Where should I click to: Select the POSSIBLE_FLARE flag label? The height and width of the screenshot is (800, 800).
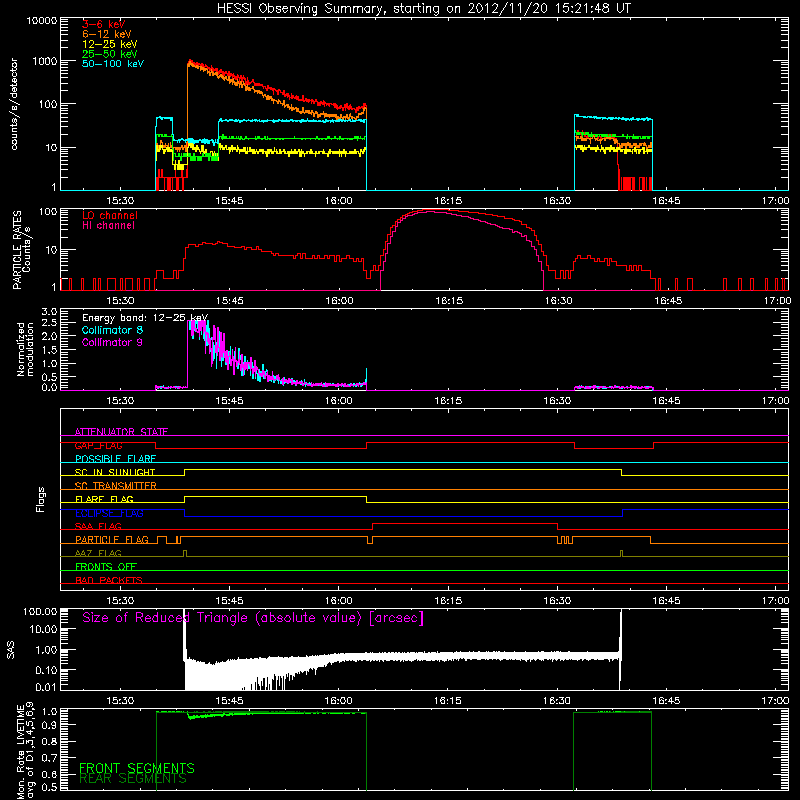click(115, 459)
